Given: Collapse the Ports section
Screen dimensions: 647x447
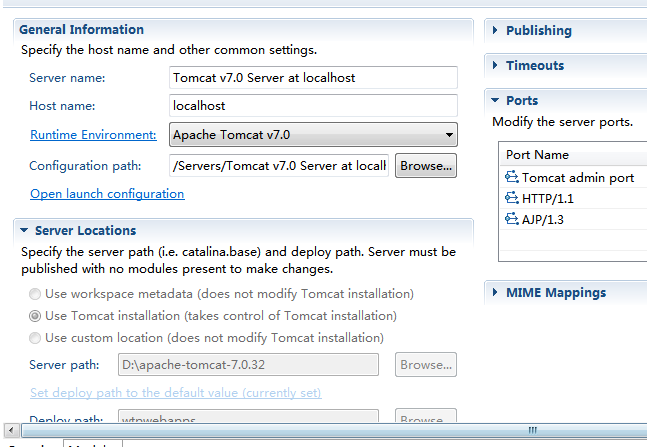Looking at the screenshot, I should tap(495, 100).
